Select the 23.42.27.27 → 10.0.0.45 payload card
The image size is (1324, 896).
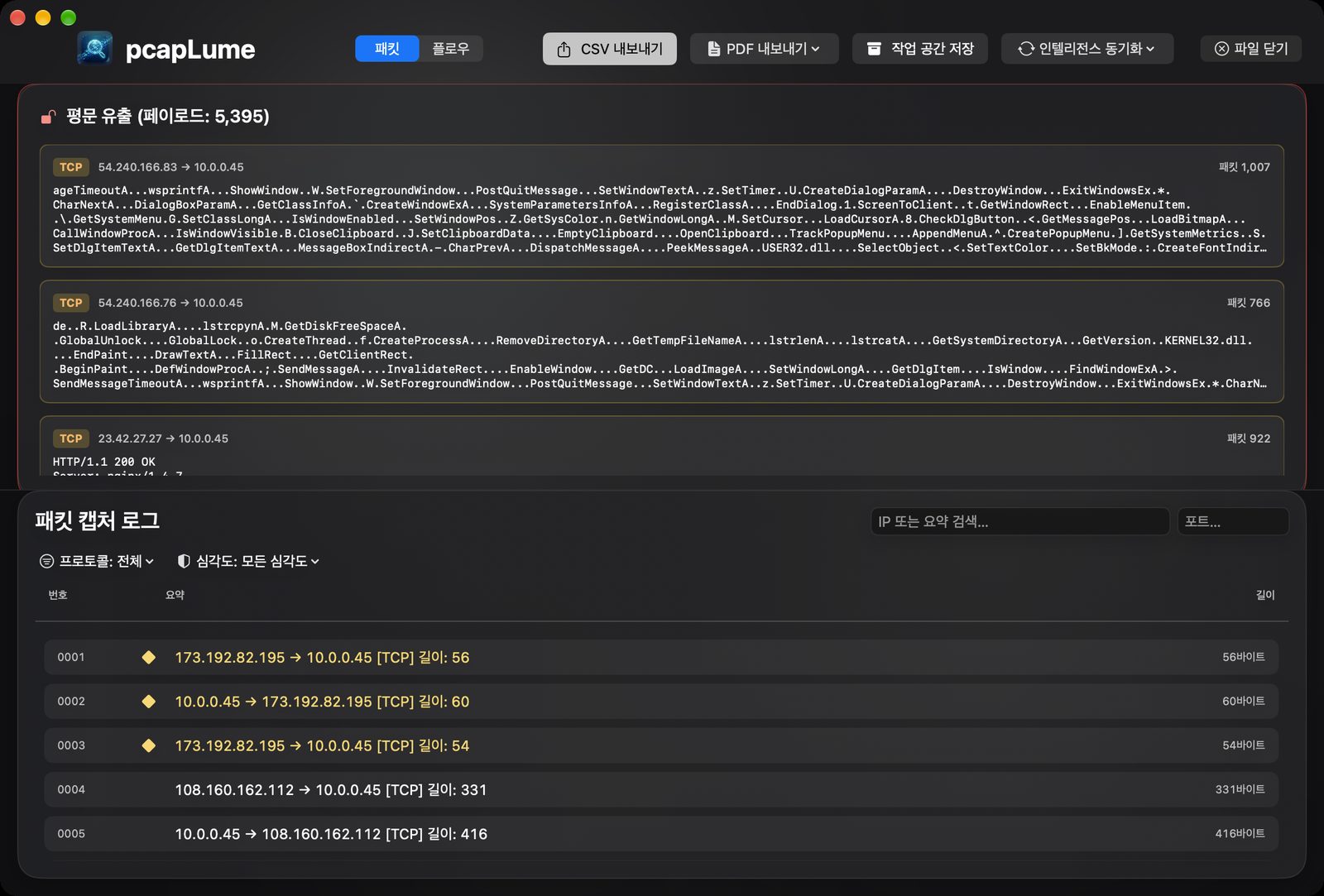[662, 447]
